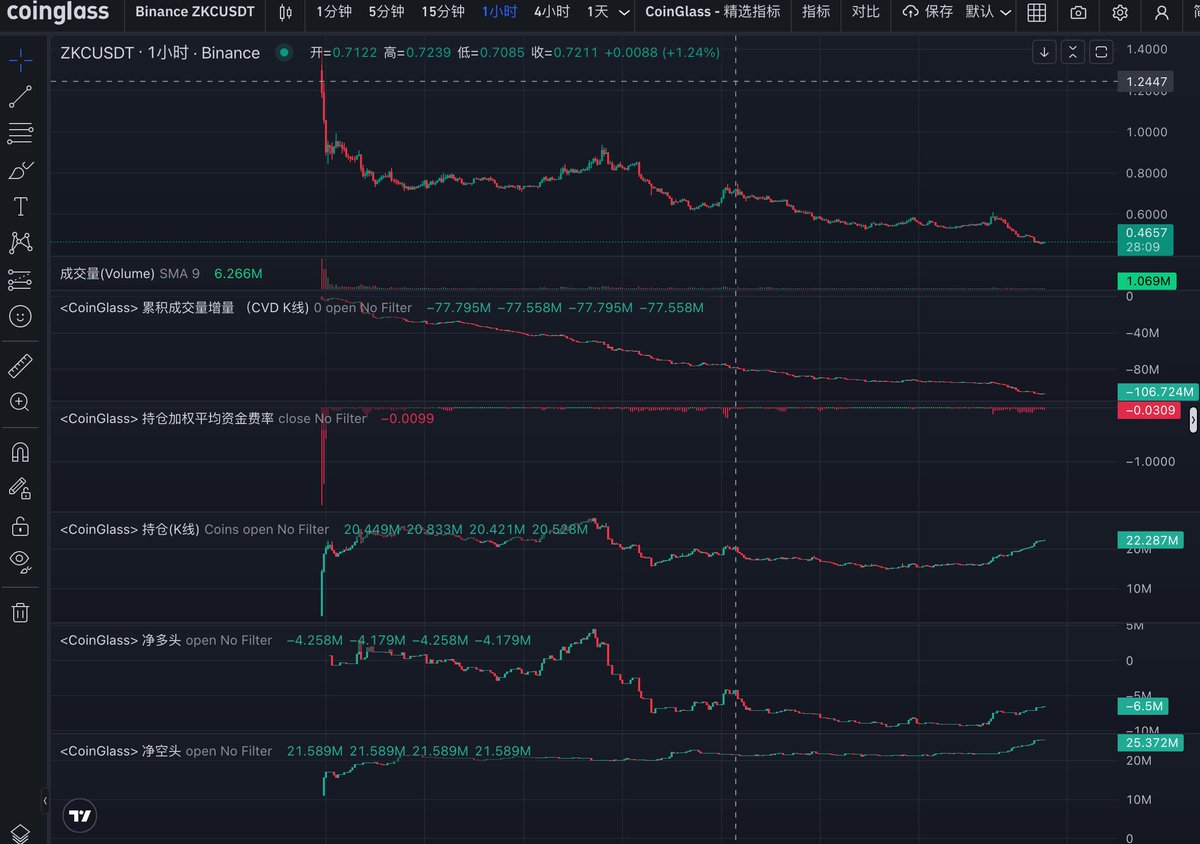The width and height of the screenshot is (1200, 844).
Task: Select the trend line drawing tool
Action: 20,97
